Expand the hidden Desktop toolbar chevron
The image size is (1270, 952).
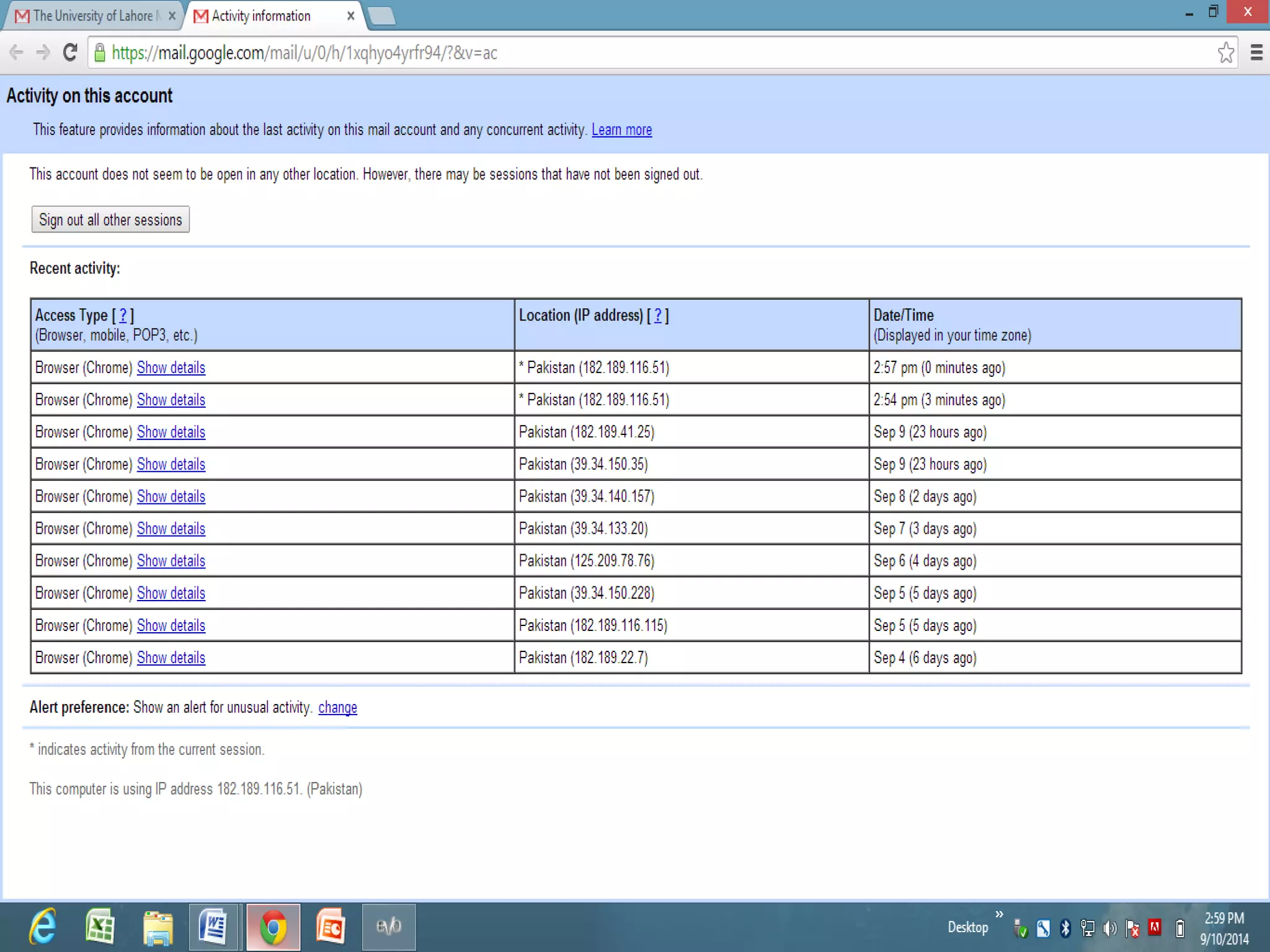(x=999, y=915)
